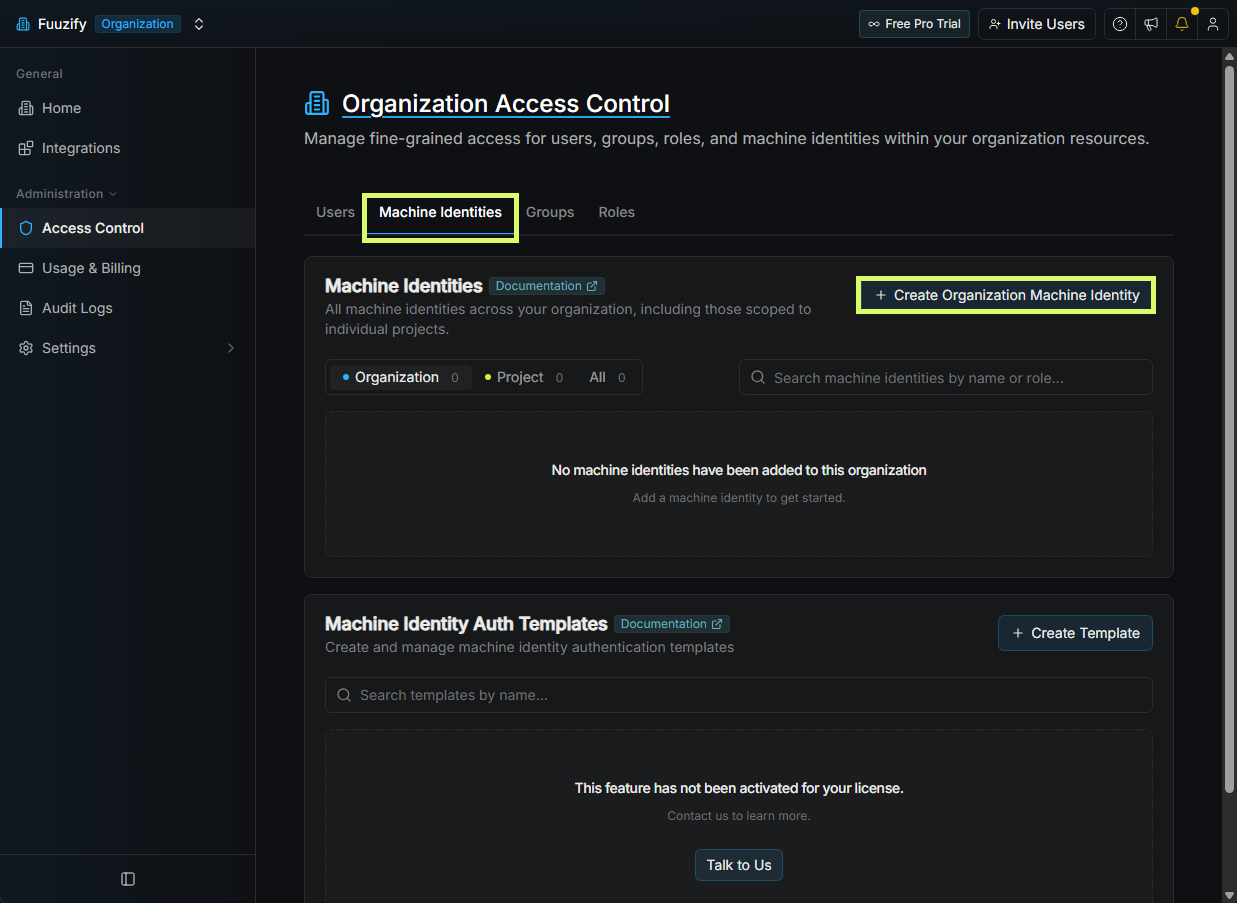This screenshot has height=903, width=1237.
Task: Focus the search templates by name field
Action: (739, 695)
